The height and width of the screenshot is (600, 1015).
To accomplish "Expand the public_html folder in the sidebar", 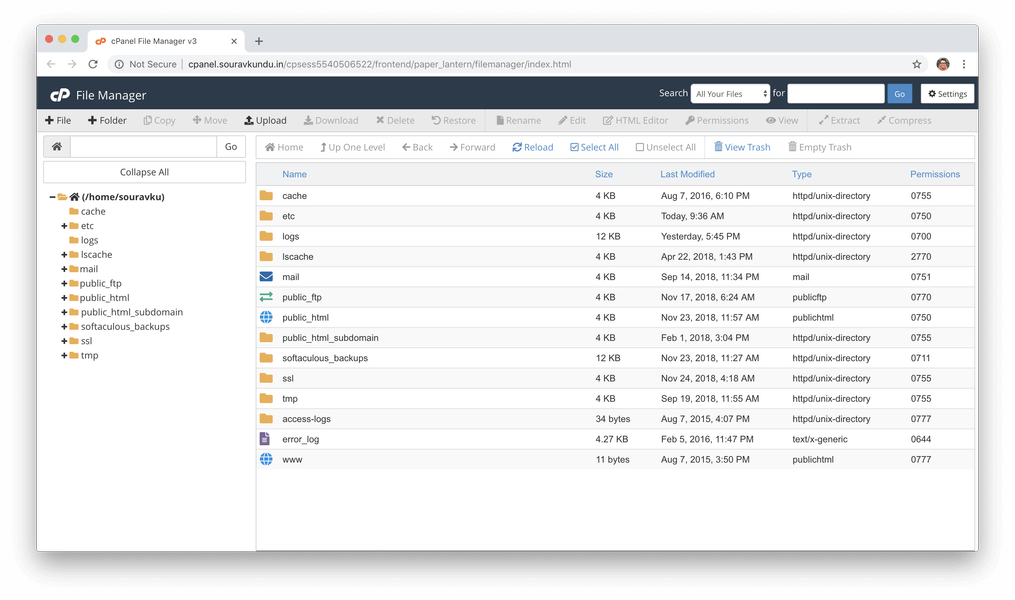I will click(x=64, y=297).
